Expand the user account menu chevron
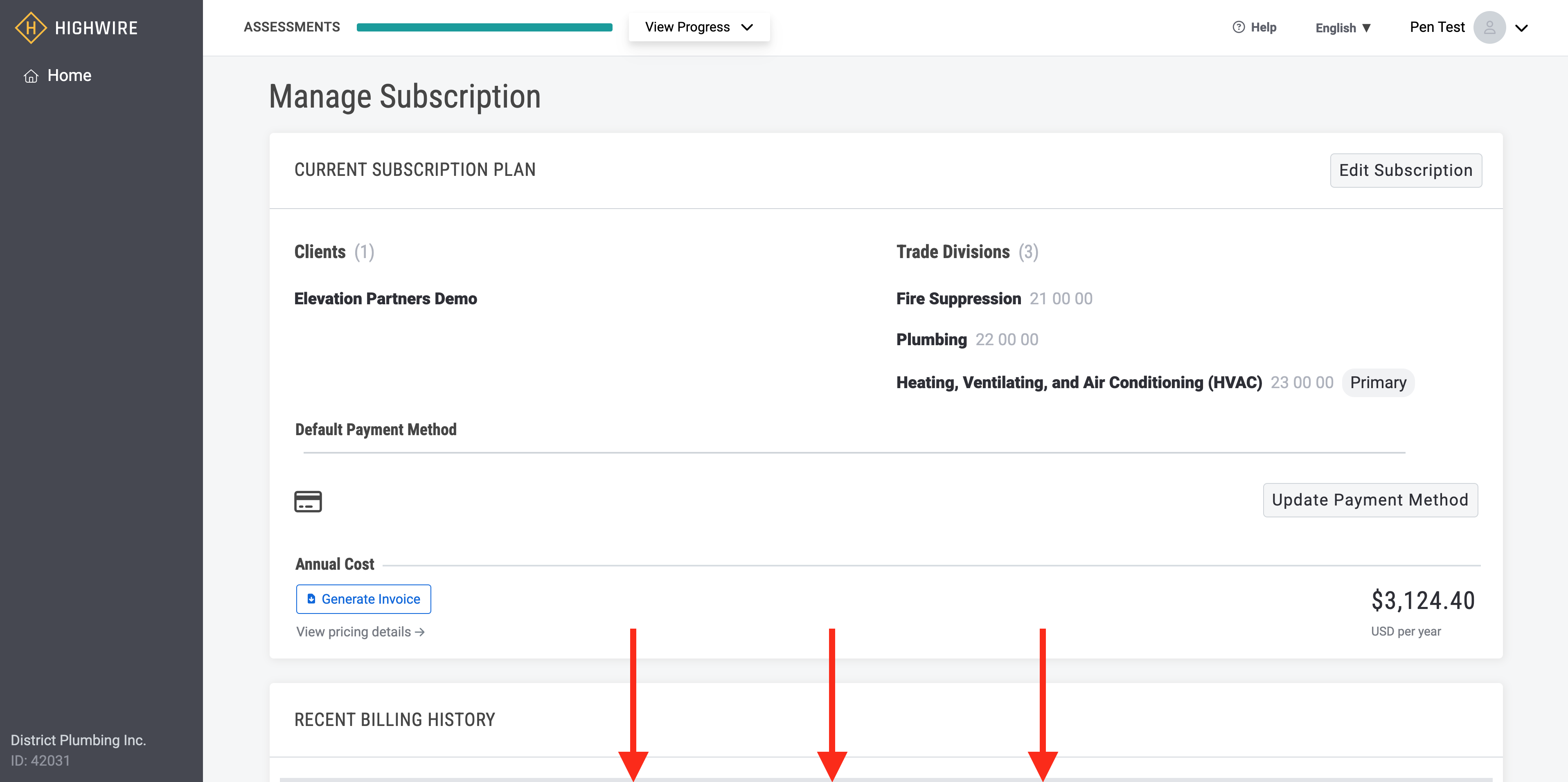This screenshot has width=1568, height=782. (1521, 28)
